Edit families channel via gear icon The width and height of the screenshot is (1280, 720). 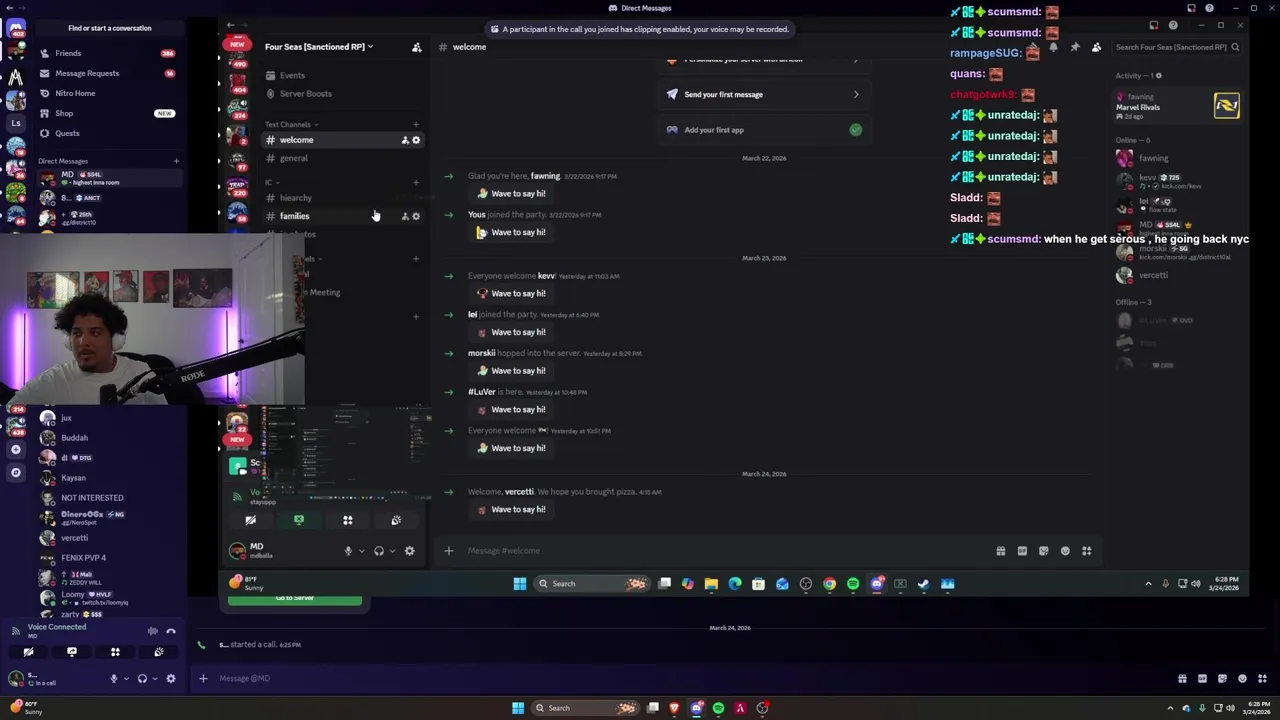(x=416, y=216)
